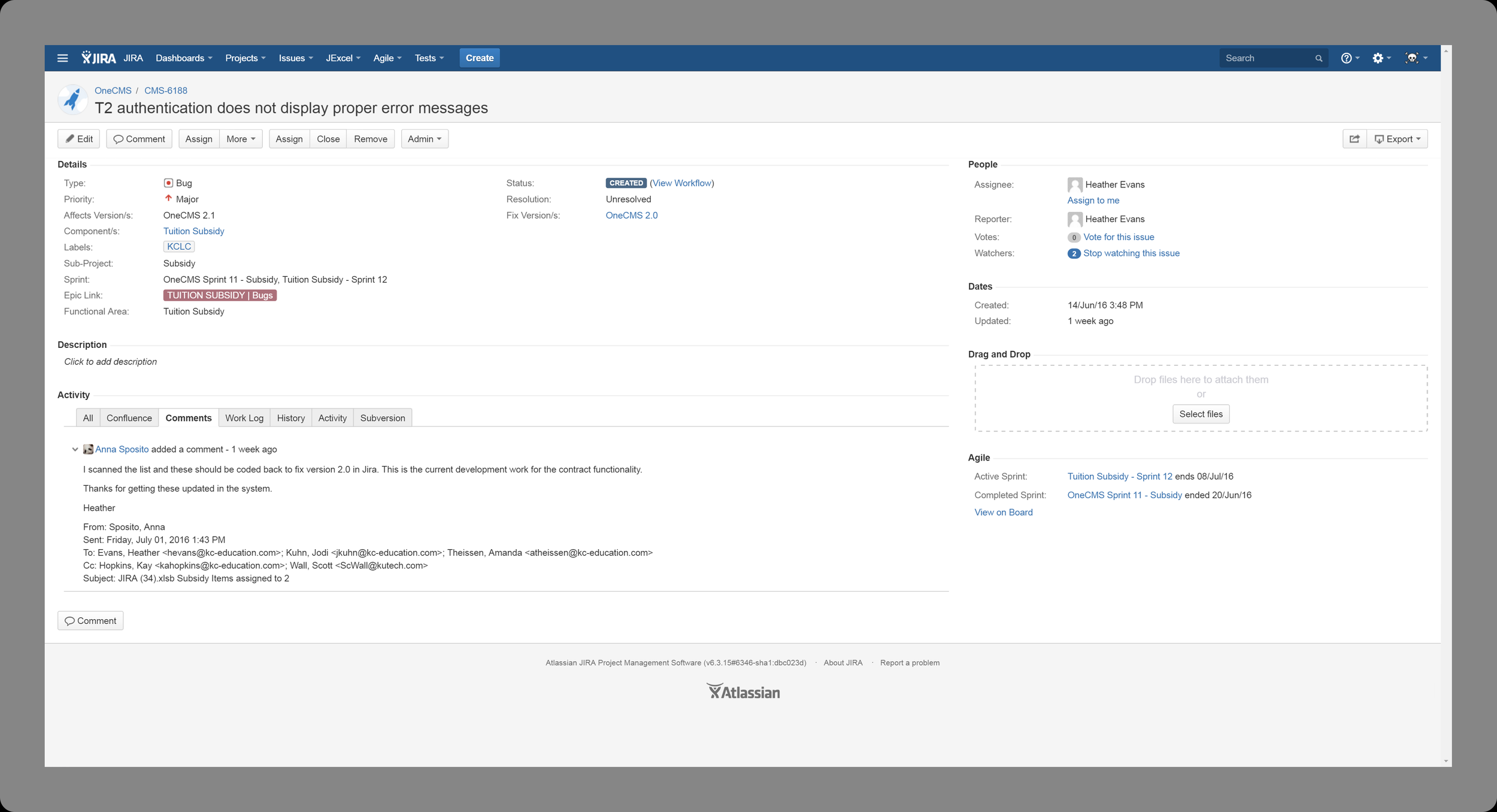The height and width of the screenshot is (812, 1497).
Task: Click the magnifier icon in search box
Action: click(x=1318, y=59)
